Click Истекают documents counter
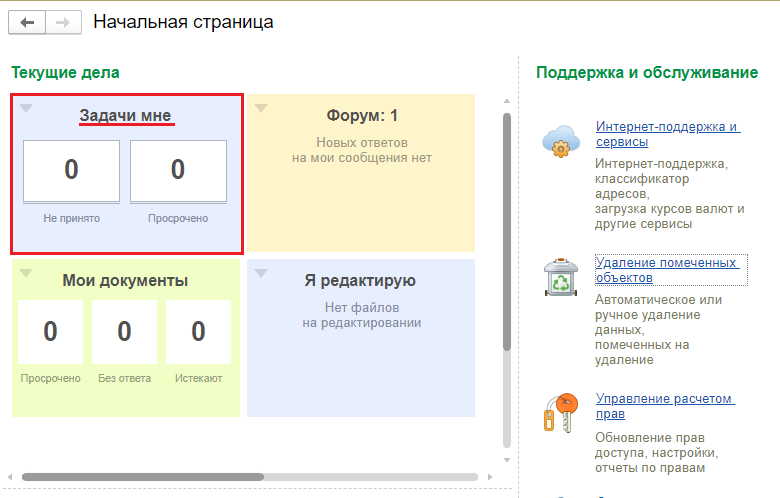This screenshot has height=498, width=780. pos(198,331)
